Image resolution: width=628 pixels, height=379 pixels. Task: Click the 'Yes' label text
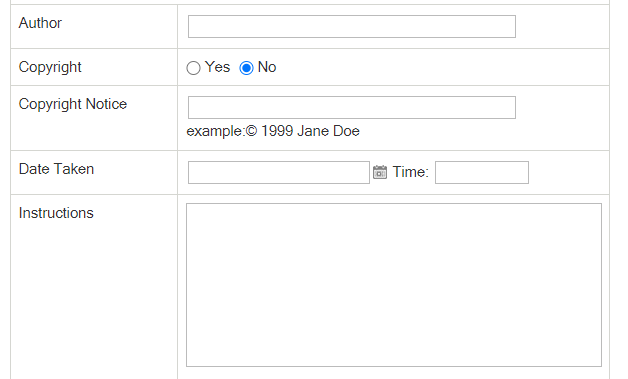(217, 67)
